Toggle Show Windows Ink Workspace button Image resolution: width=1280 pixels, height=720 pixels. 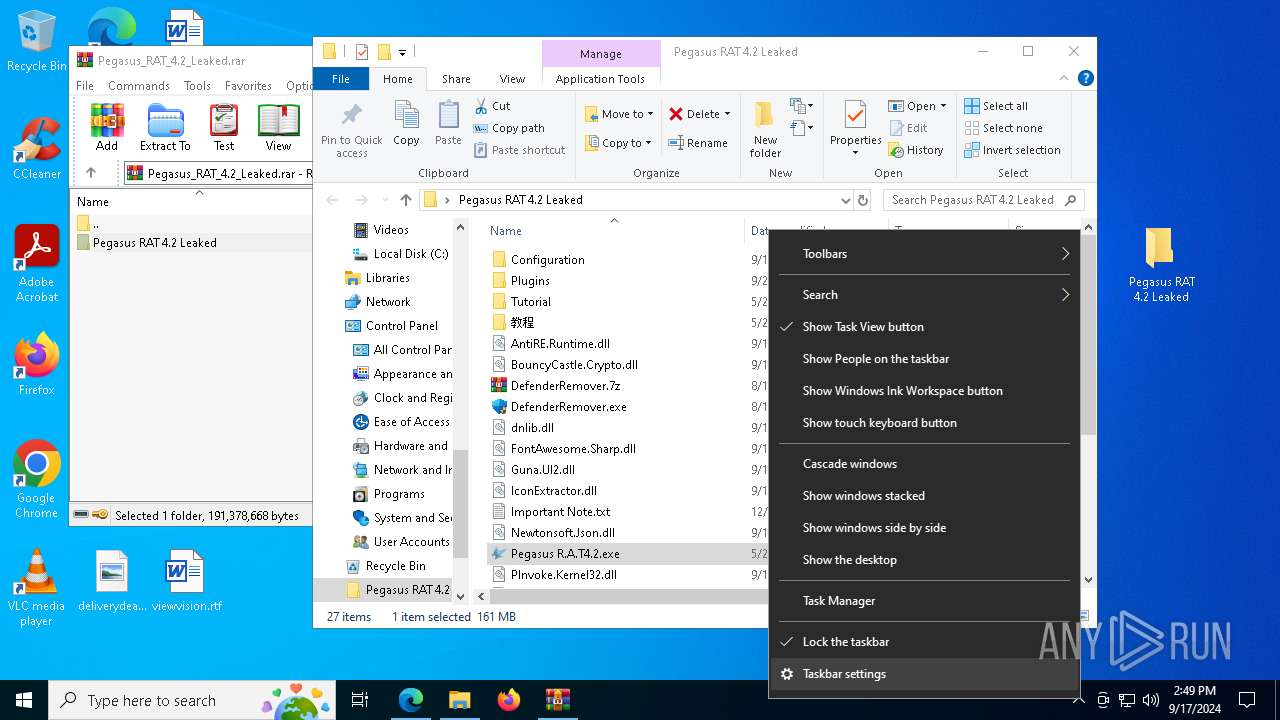point(925,391)
